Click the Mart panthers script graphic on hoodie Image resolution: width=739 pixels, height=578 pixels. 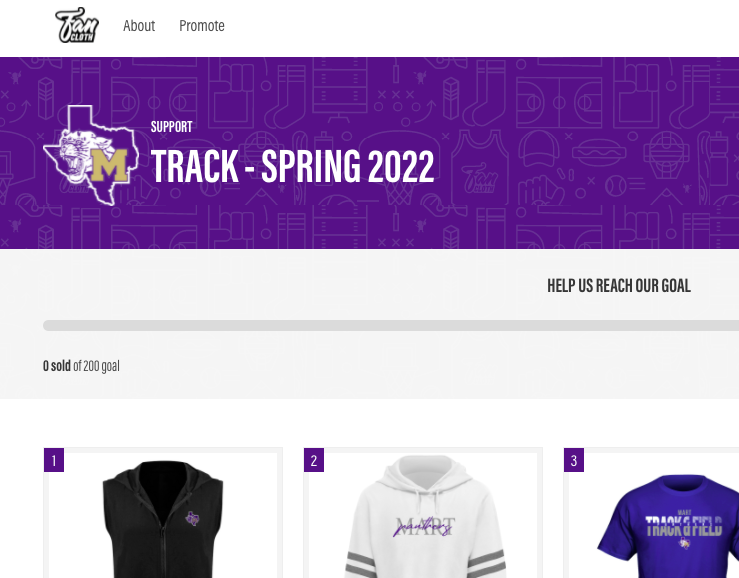[x=425, y=527]
